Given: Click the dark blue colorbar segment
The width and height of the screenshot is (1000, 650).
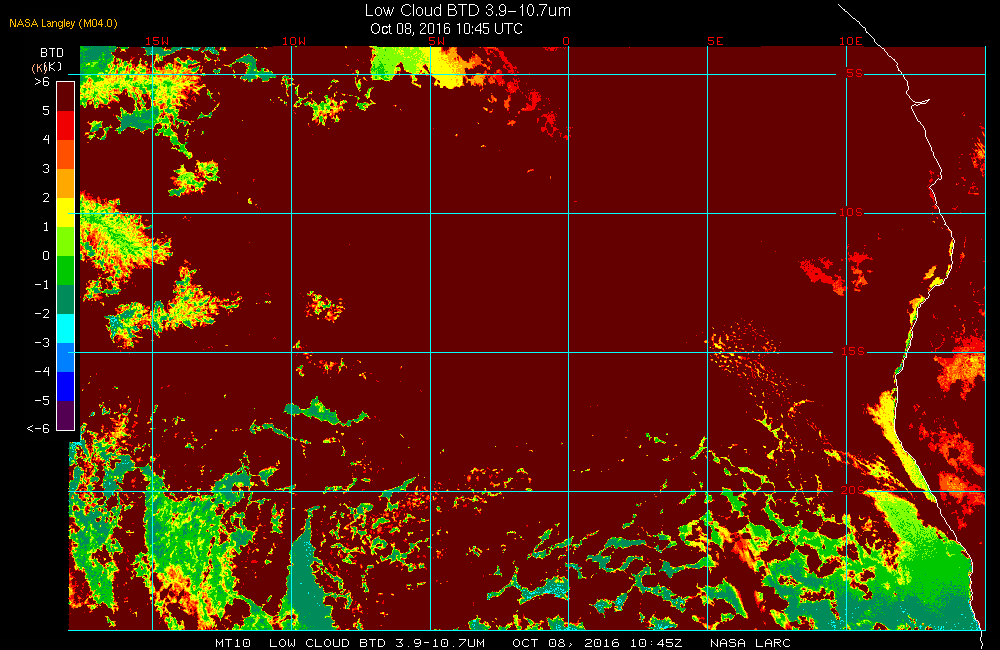Looking at the screenshot, I should (x=66, y=387).
